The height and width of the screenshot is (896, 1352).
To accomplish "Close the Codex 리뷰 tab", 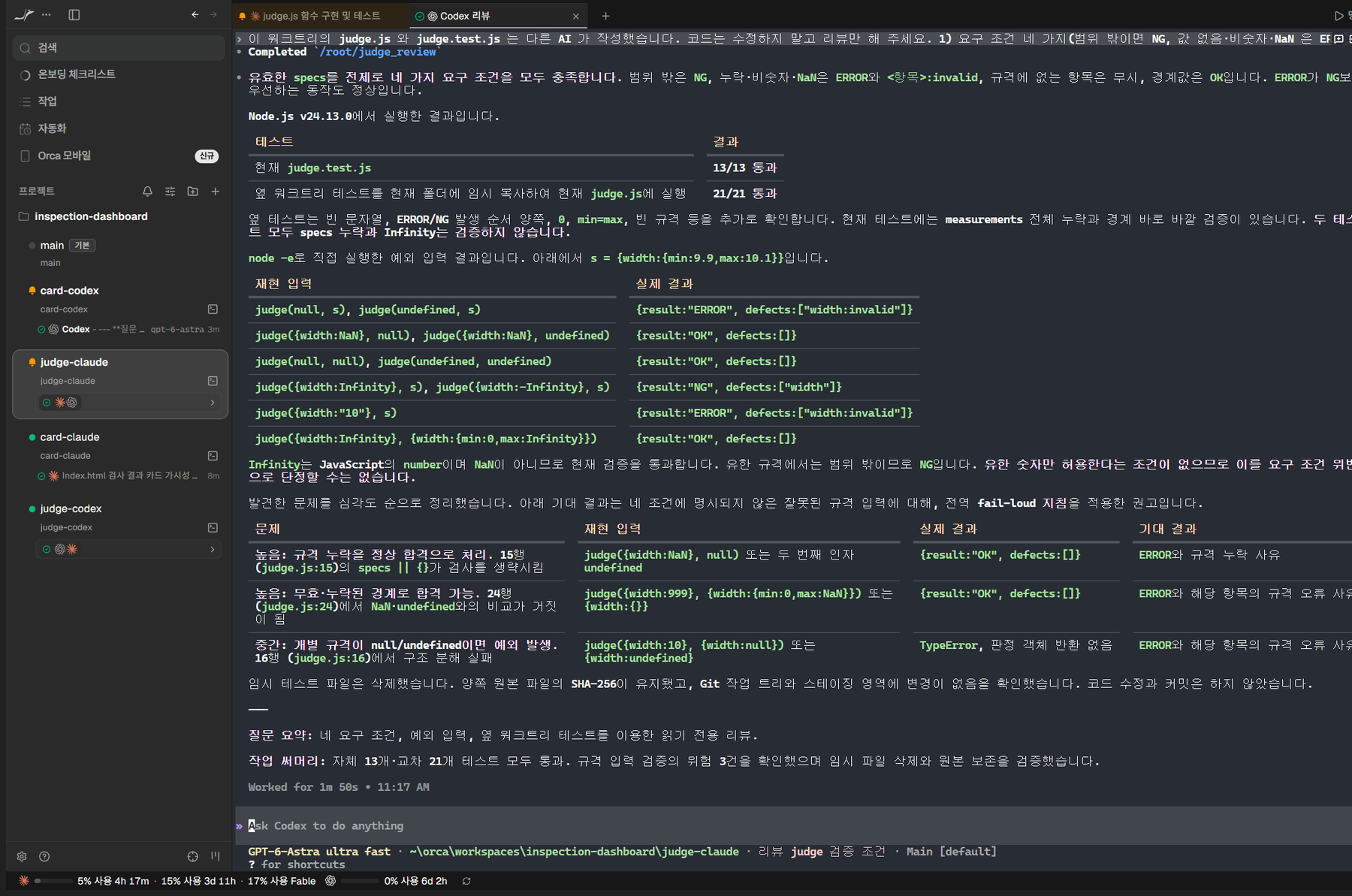I will [x=576, y=16].
